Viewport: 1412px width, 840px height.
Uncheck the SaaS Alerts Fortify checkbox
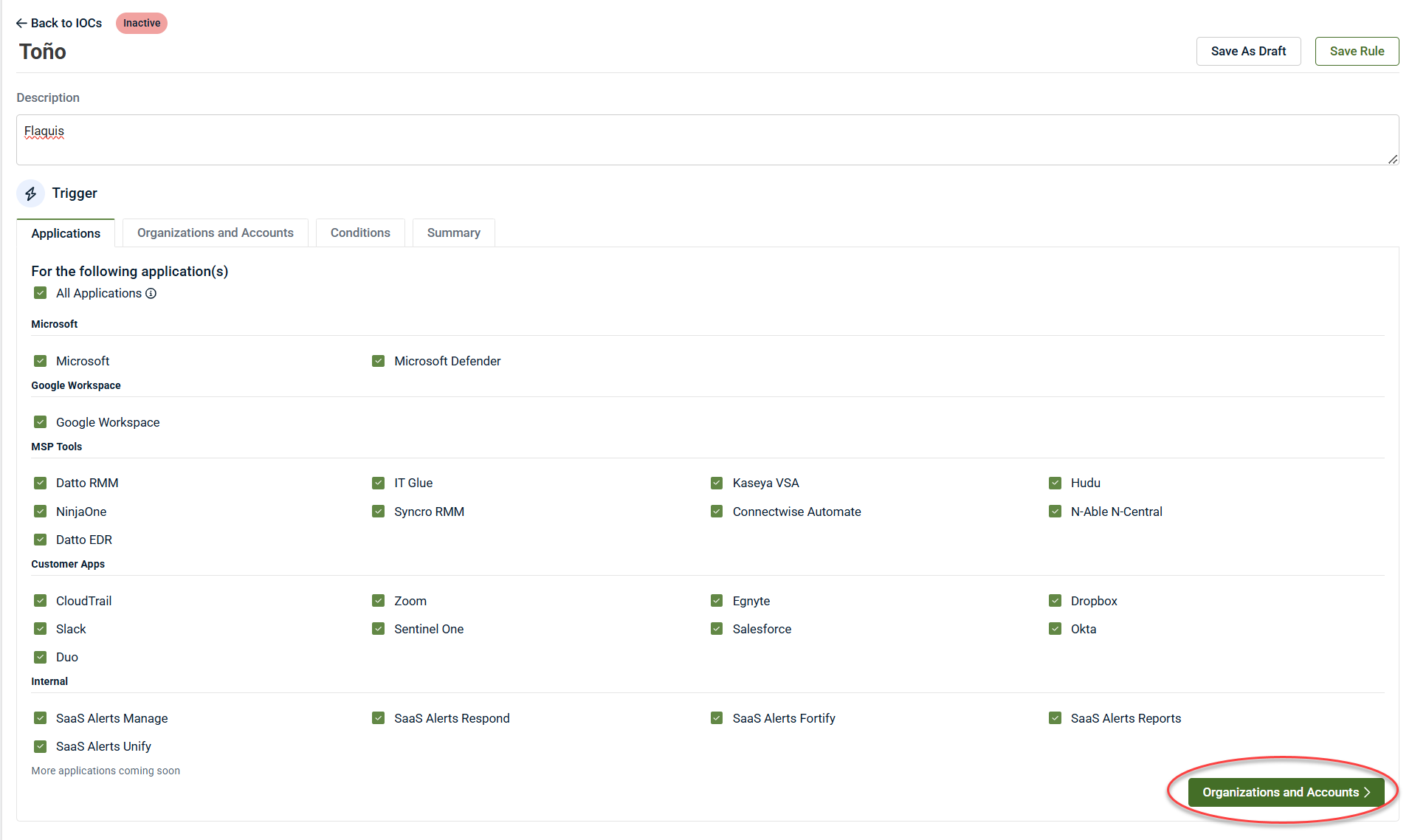point(717,718)
